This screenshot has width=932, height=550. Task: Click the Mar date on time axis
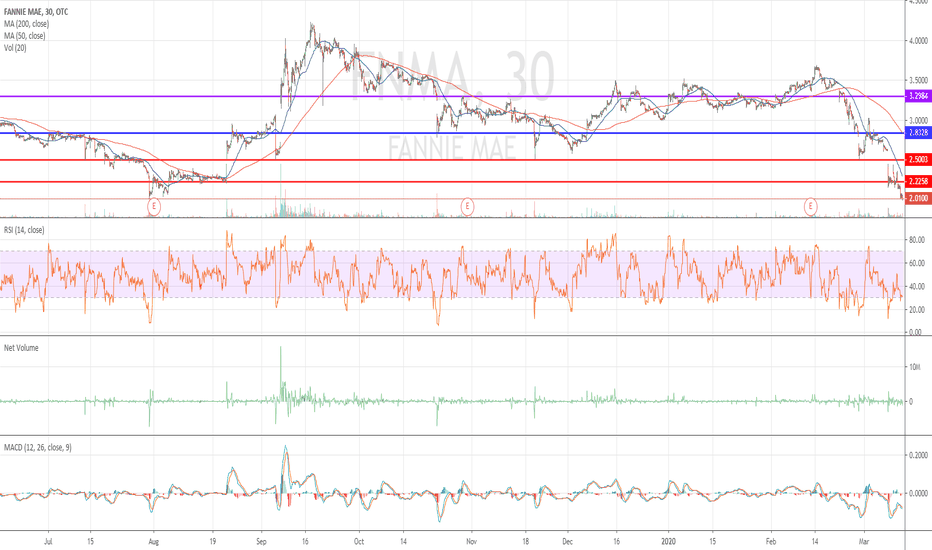click(864, 542)
